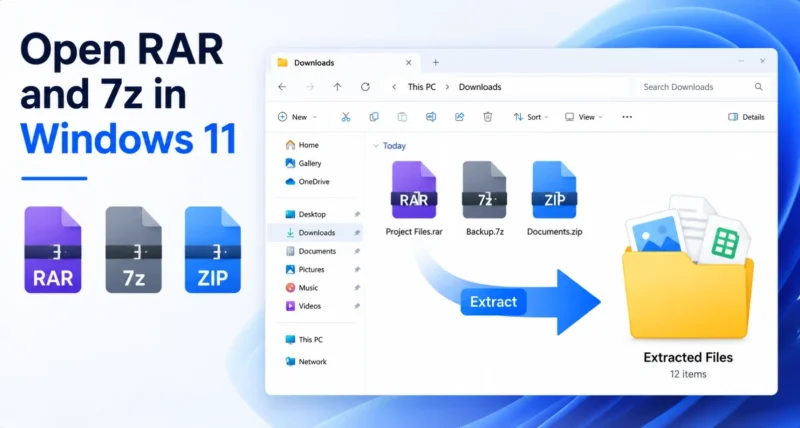Unpin Pictures using its pin icon
The width and height of the screenshot is (800, 428).
click(x=357, y=269)
